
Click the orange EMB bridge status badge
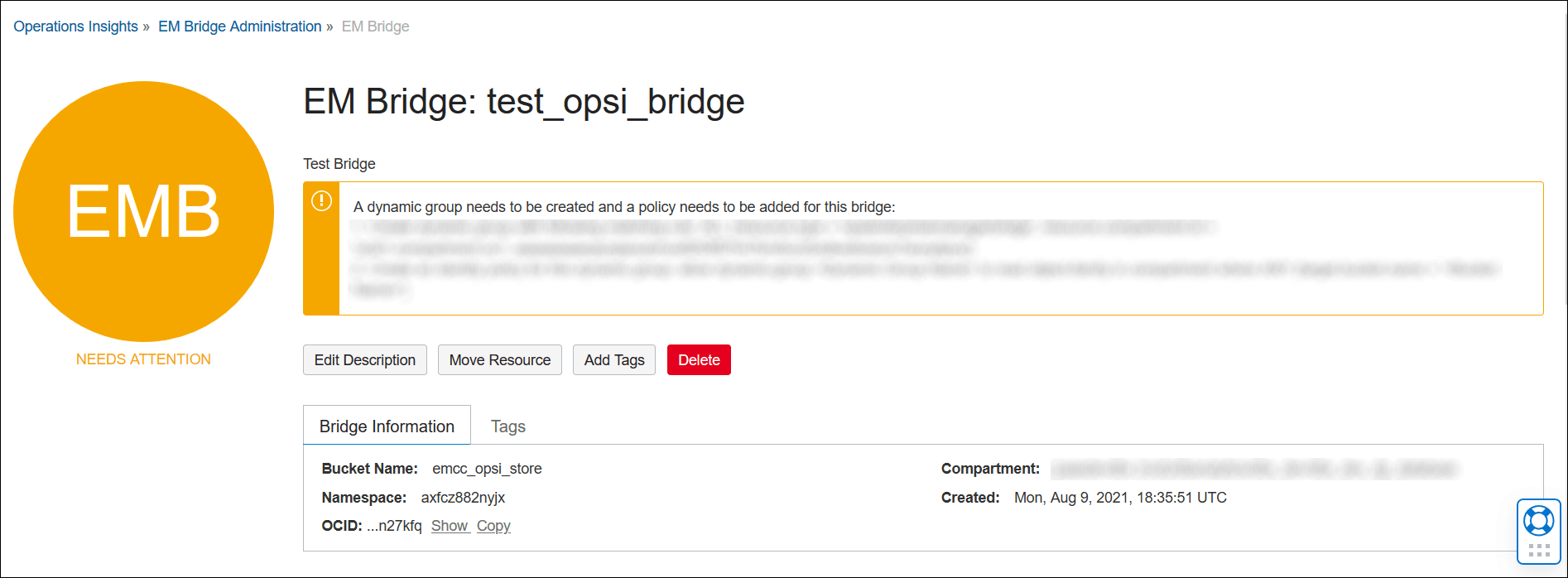[x=143, y=211]
